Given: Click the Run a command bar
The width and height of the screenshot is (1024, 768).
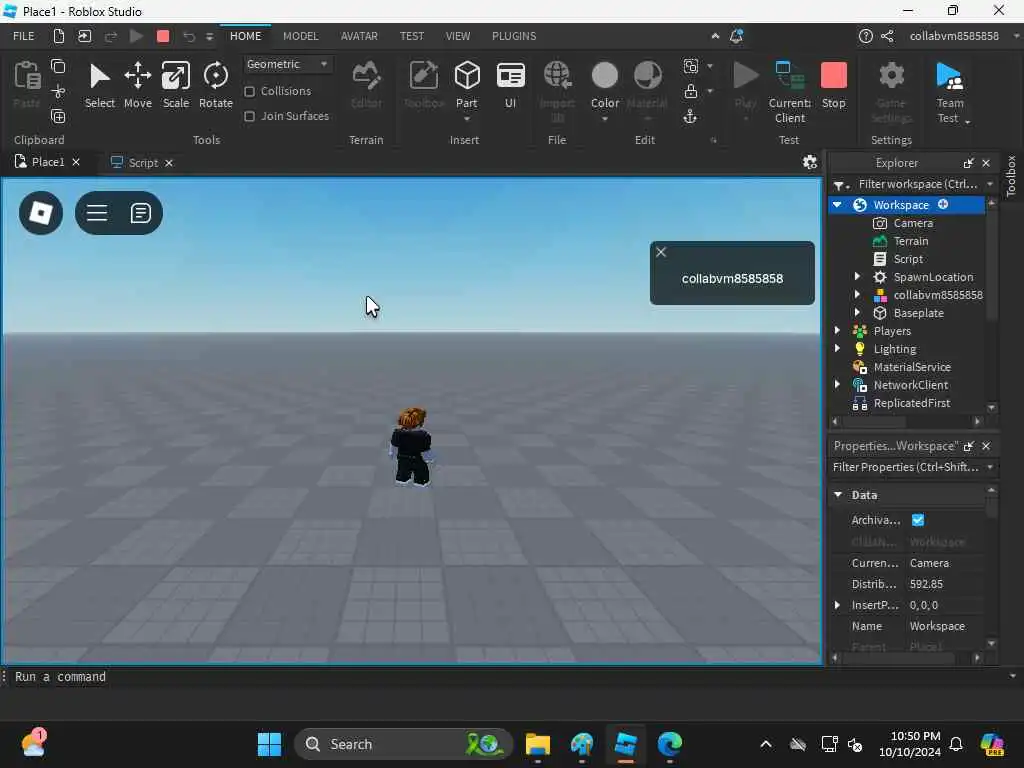Looking at the screenshot, I should 509,677.
